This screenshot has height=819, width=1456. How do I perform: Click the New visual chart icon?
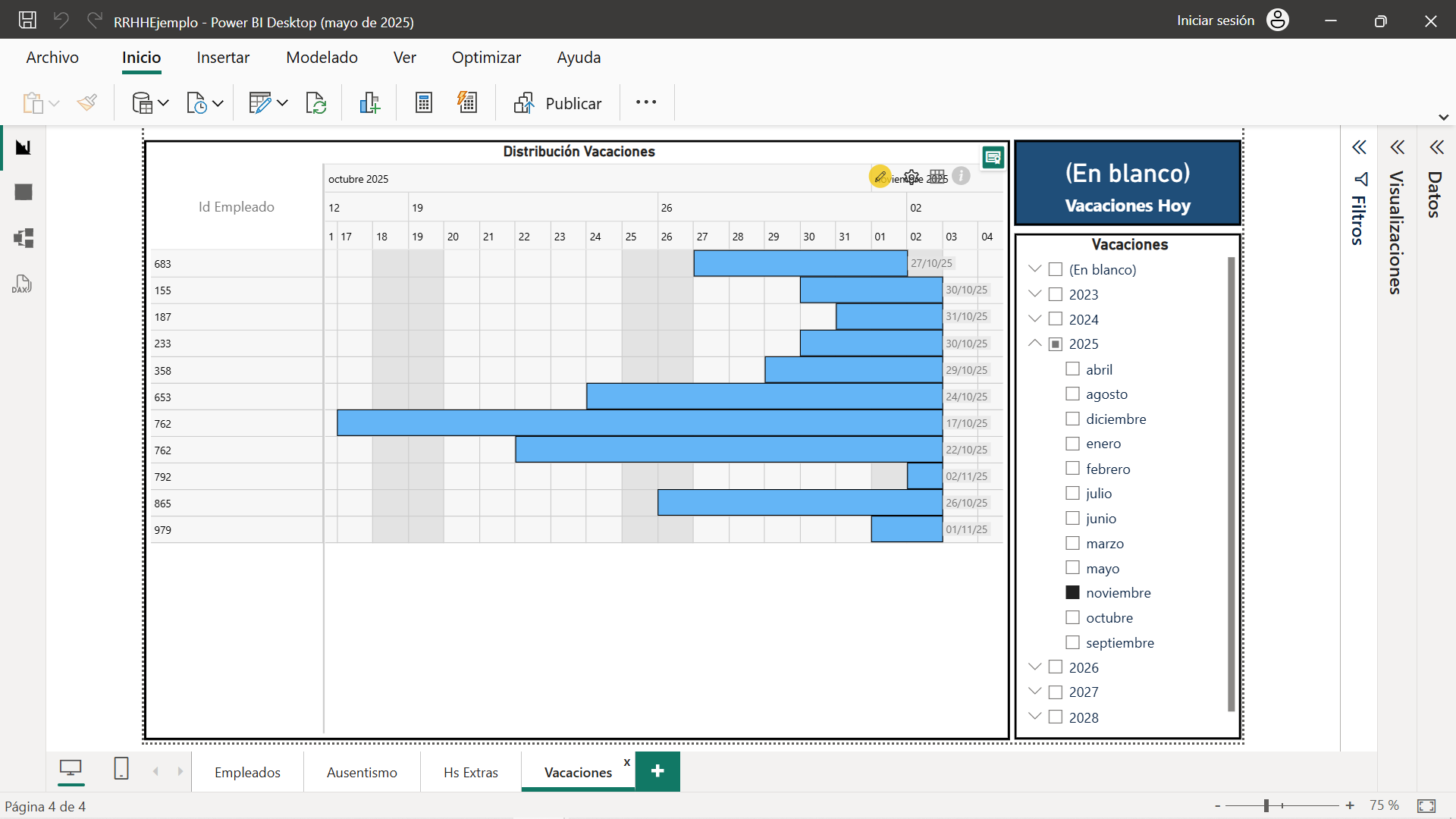[x=369, y=103]
